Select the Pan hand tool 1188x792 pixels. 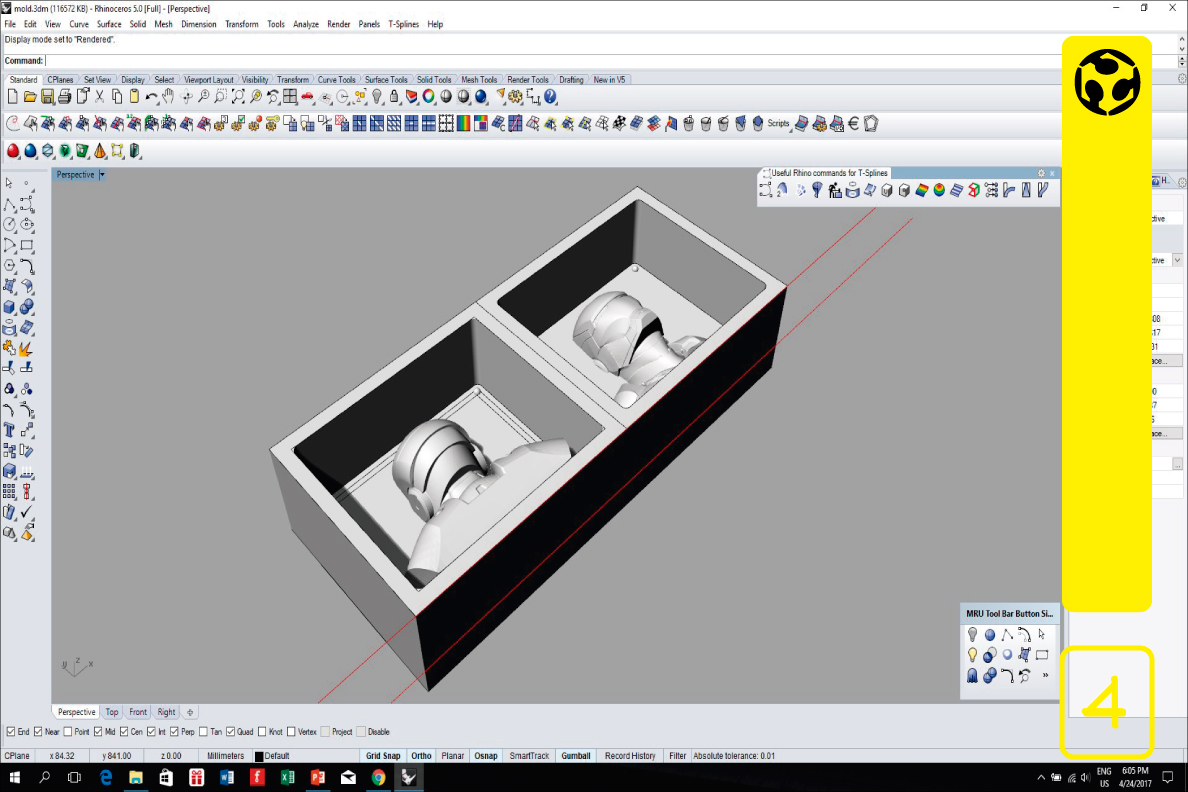tap(168, 97)
